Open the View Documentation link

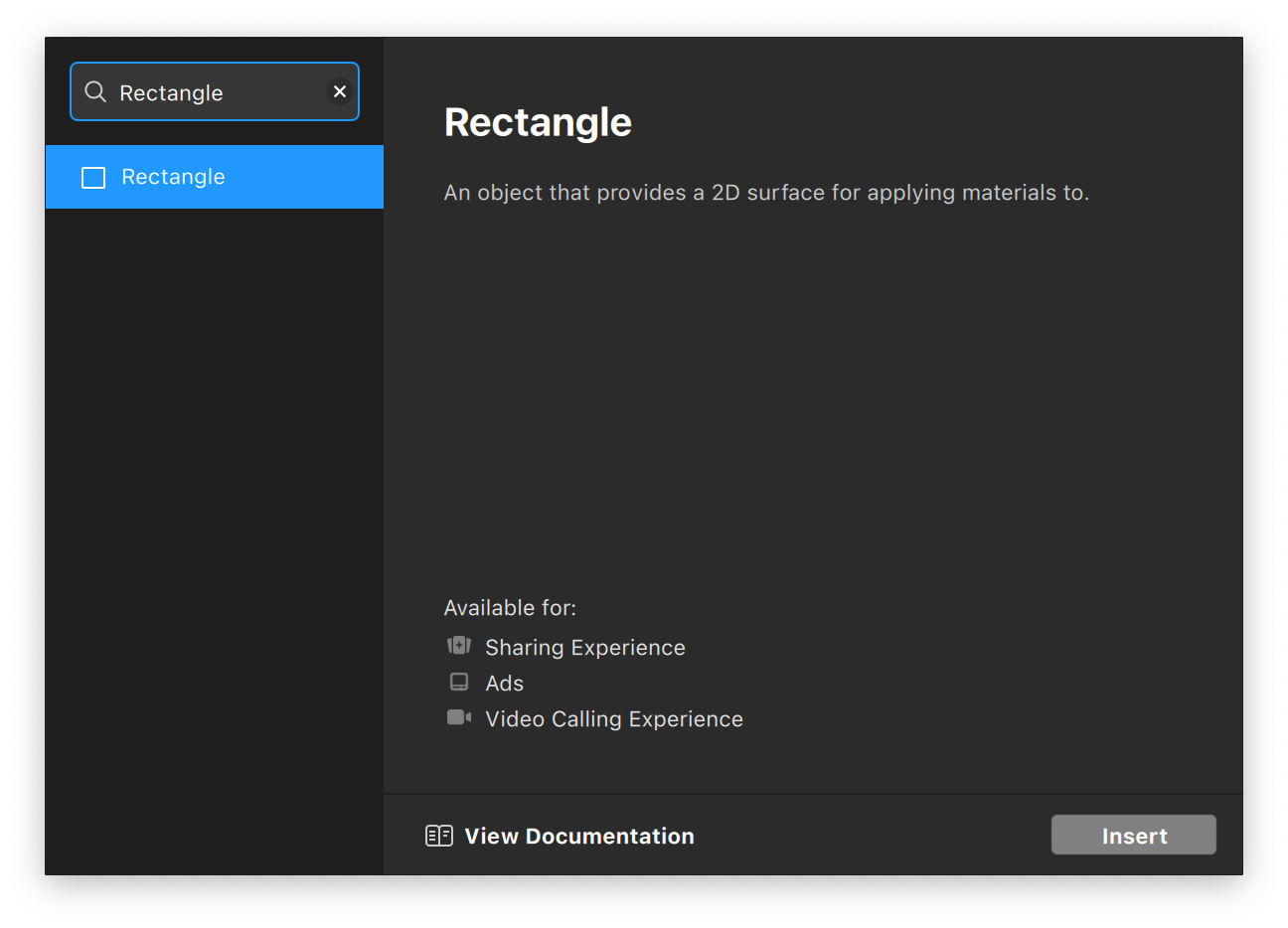pos(578,837)
